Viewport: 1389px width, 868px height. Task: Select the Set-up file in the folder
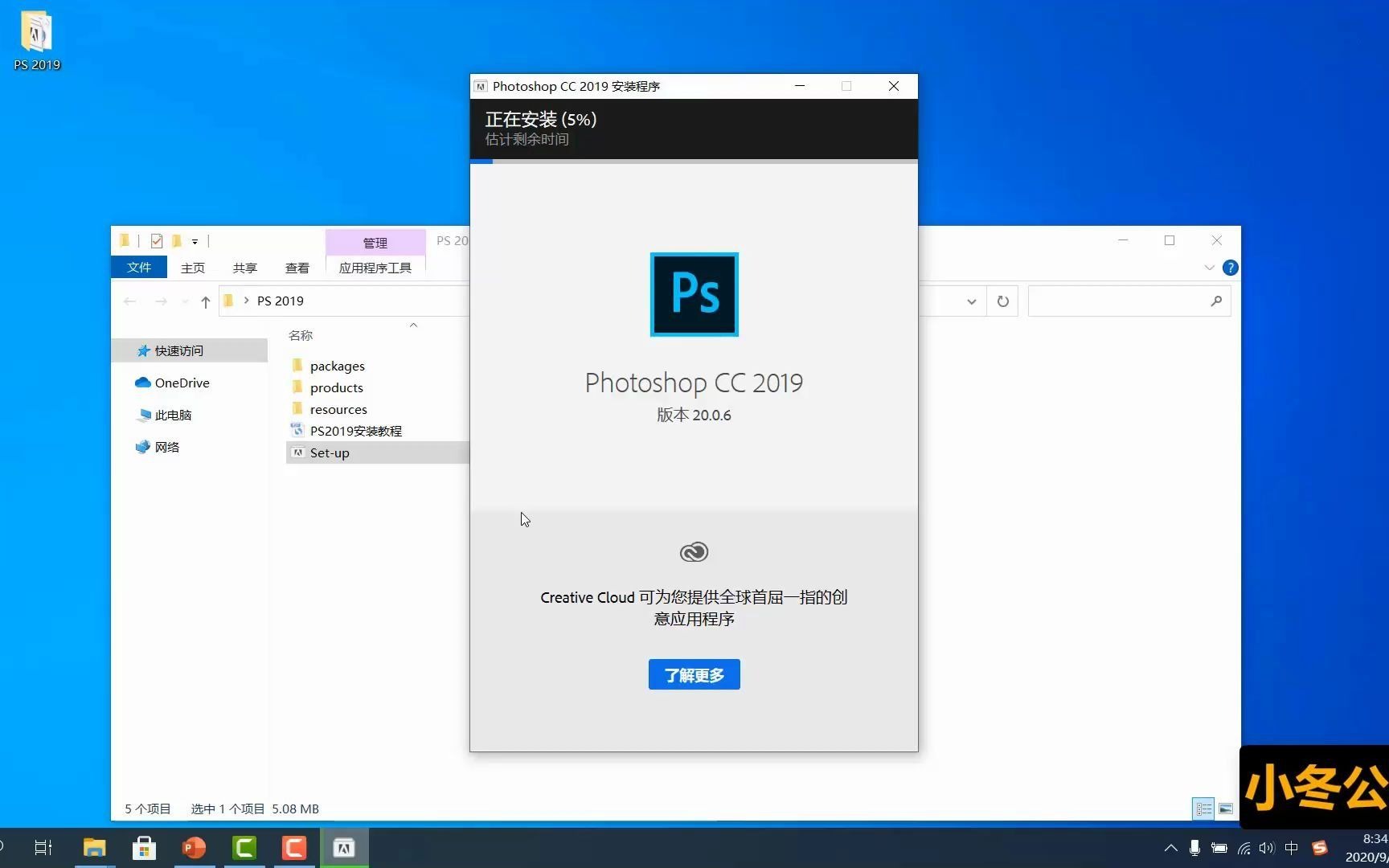click(329, 452)
